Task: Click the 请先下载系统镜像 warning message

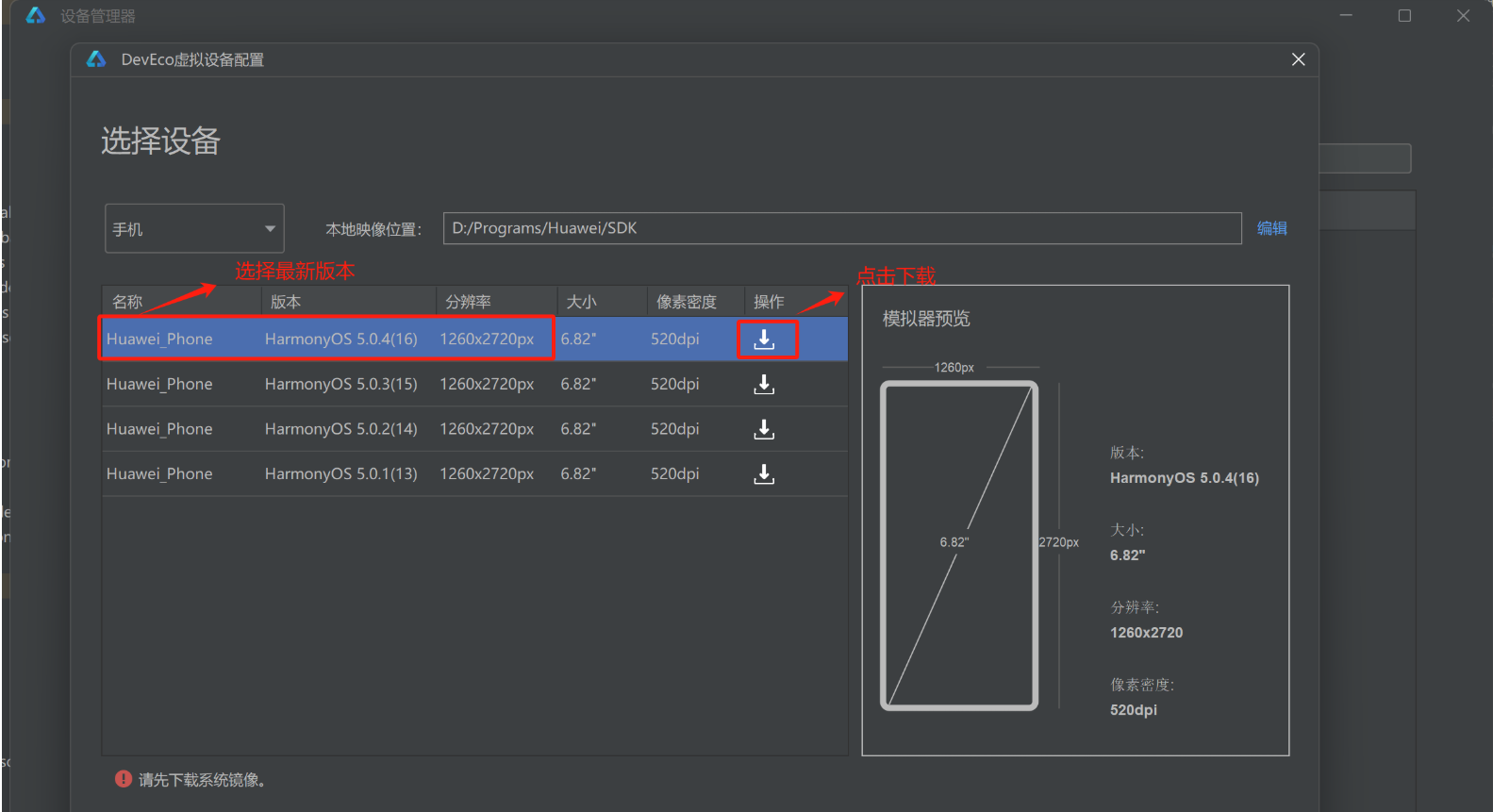Action: (202, 780)
